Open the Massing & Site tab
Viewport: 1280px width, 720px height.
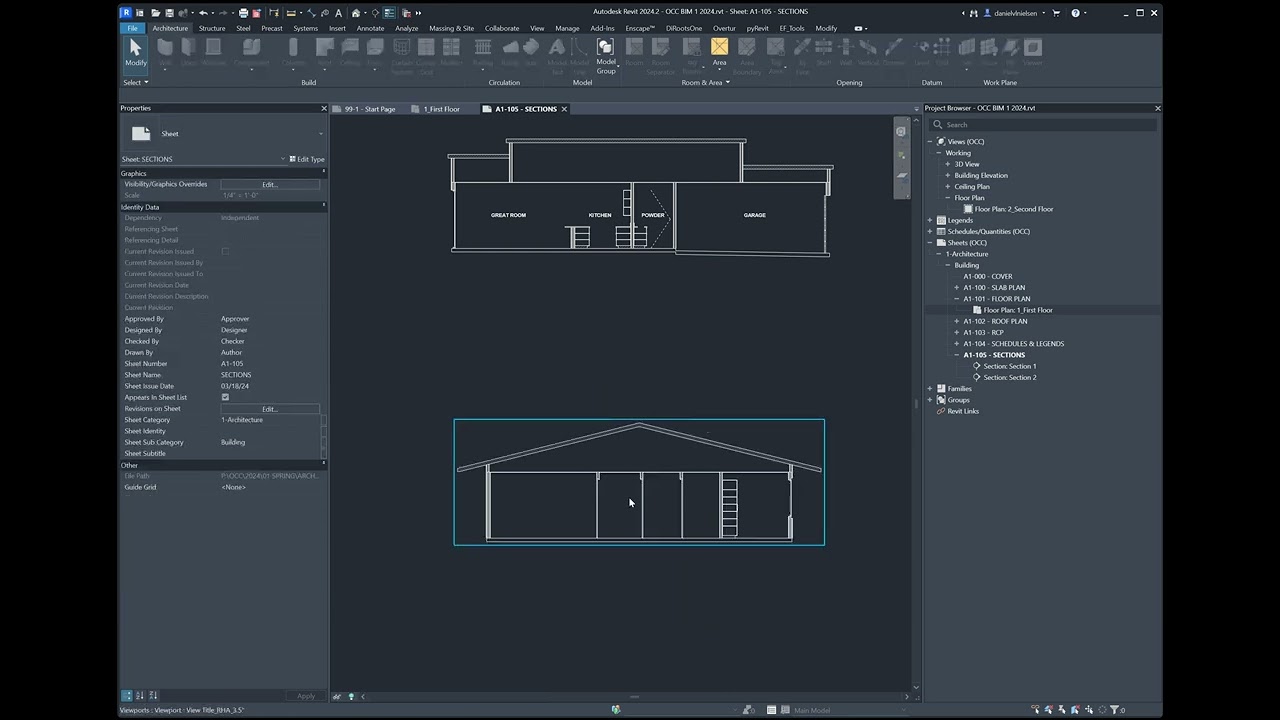click(x=452, y=28)
